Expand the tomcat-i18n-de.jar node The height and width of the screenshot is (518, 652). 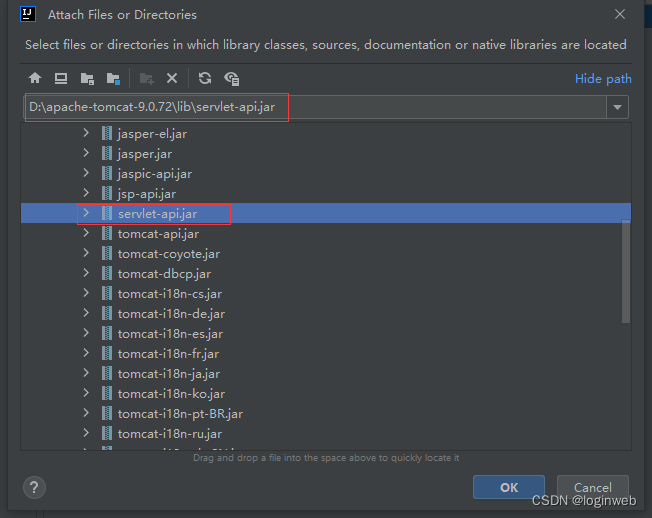[86, 313]
